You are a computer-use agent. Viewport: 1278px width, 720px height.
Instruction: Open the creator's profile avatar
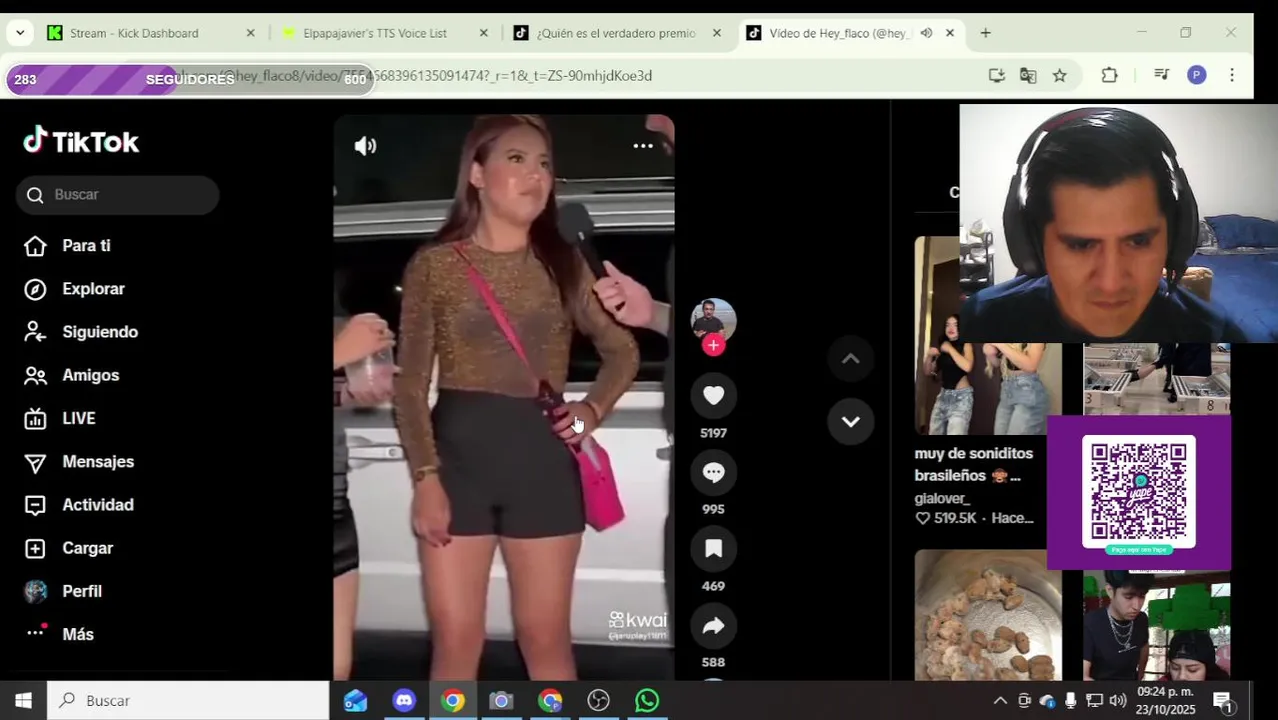(713, 320)
